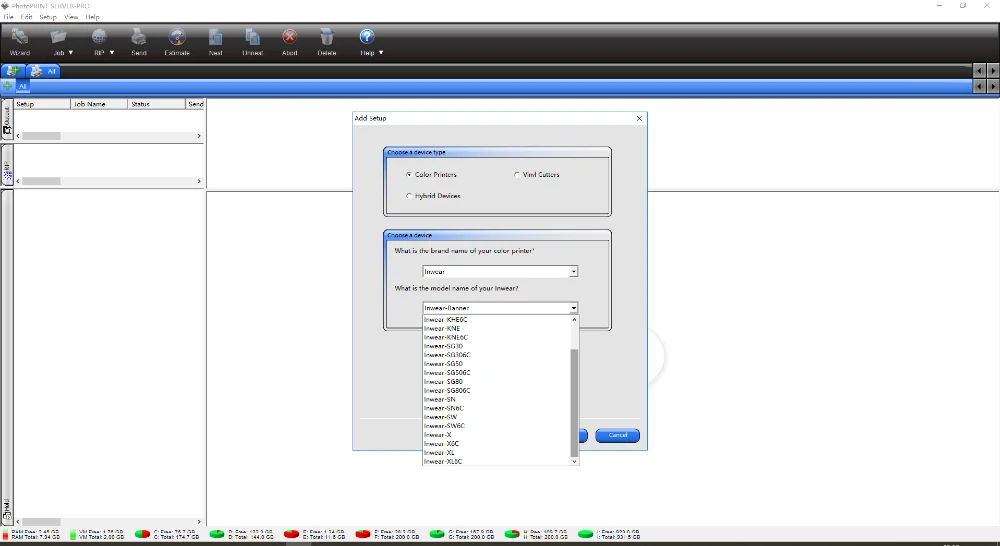Switch to the All printer tab
This screenshot has width=1000, height=546.
coord(43,71)
